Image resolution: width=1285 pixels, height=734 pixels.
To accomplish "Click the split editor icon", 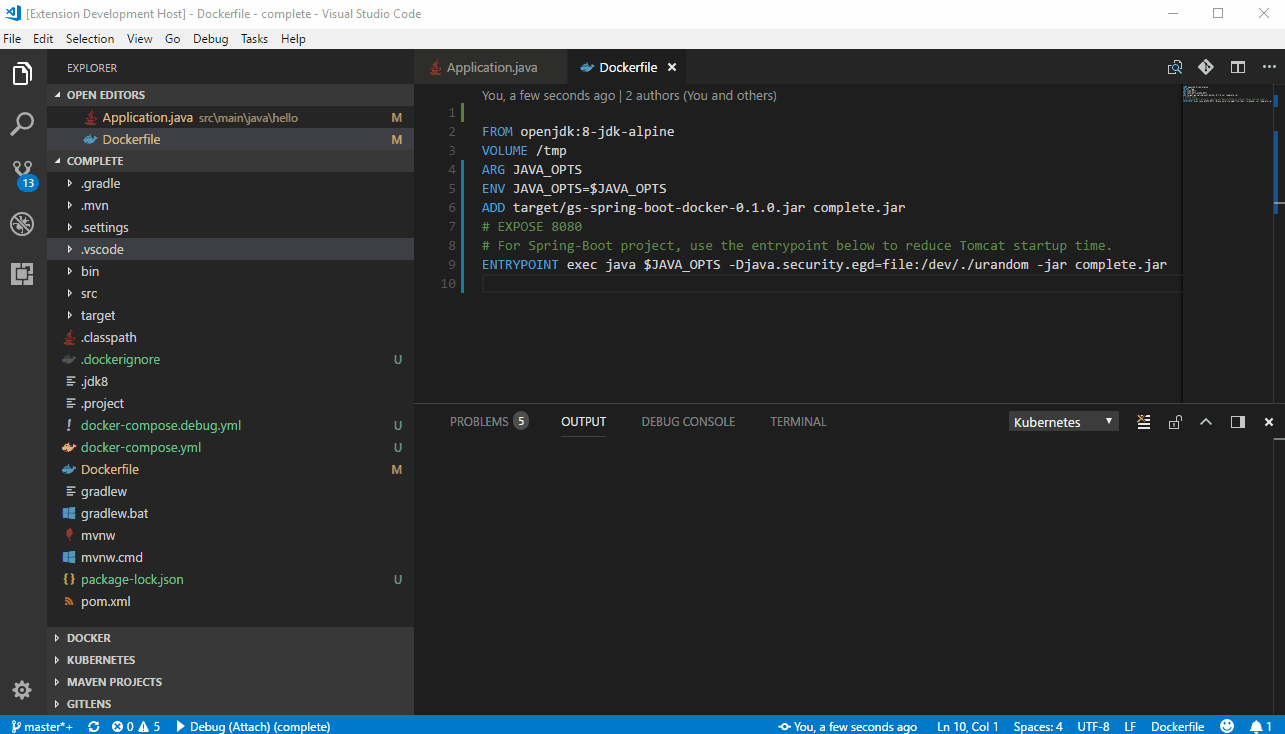I will 1238,67.
